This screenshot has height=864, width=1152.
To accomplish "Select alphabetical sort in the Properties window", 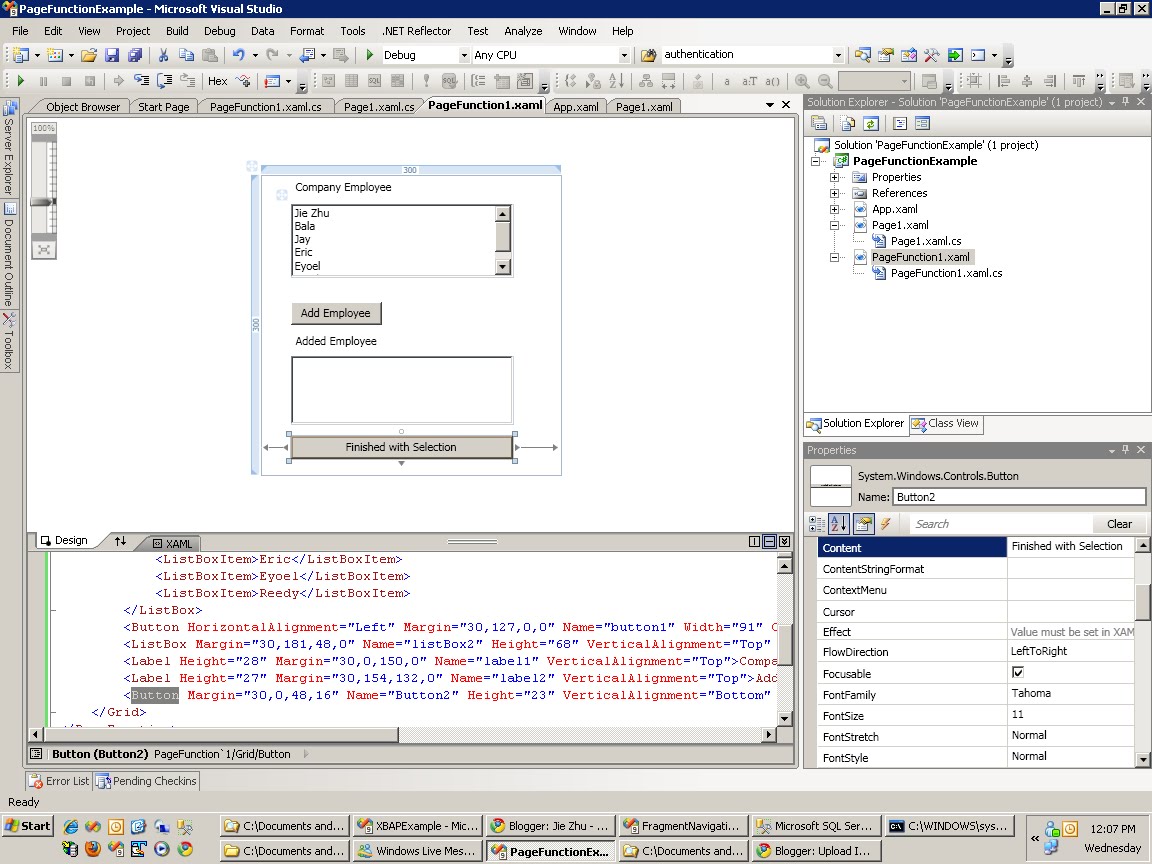I will (837, 523).
